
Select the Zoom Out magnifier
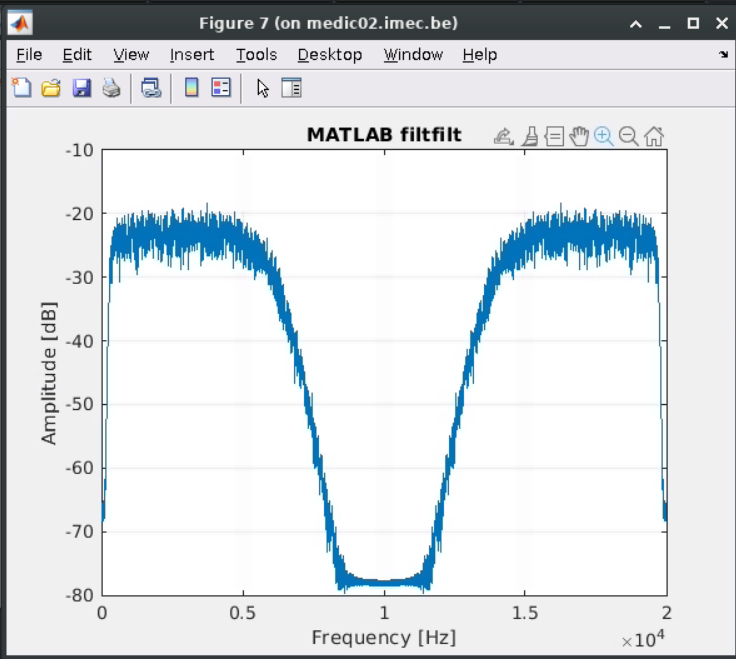pos(629,137)
